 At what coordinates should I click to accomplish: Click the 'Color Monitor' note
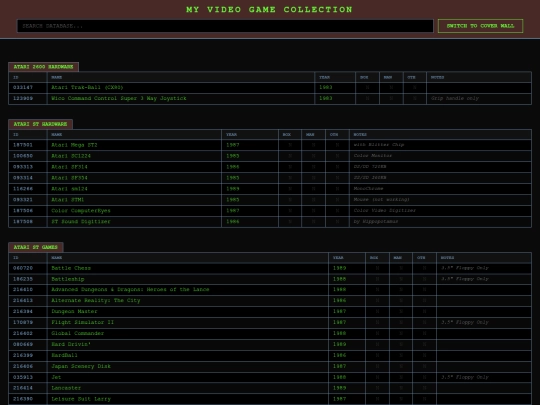(373, 156)
